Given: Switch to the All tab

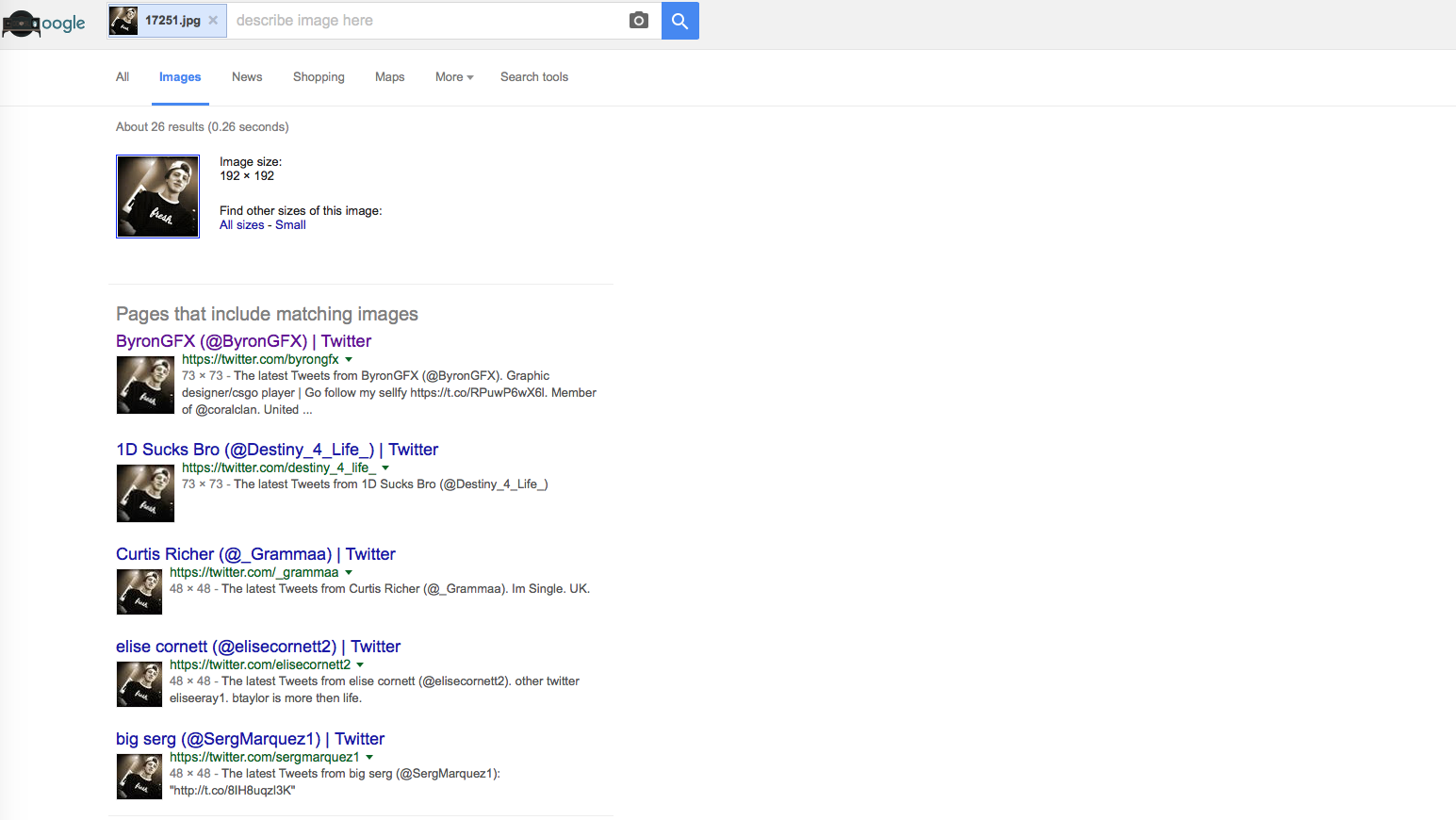Looking at the screenshot, I should 123,77.
